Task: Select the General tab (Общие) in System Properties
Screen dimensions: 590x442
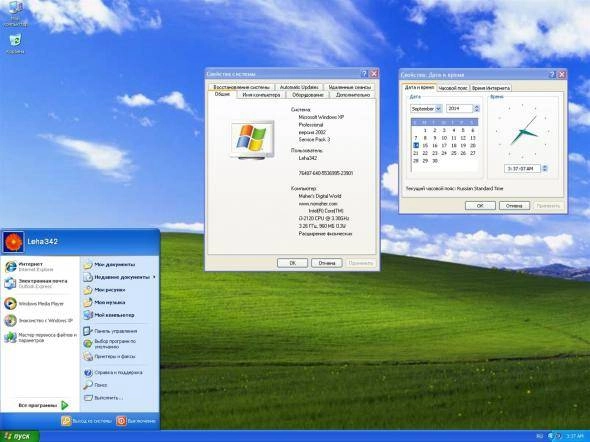Action: [222, 94]
